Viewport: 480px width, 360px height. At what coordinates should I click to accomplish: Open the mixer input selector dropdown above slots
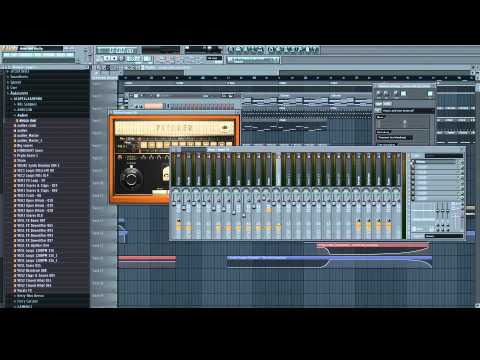[443, 156]
